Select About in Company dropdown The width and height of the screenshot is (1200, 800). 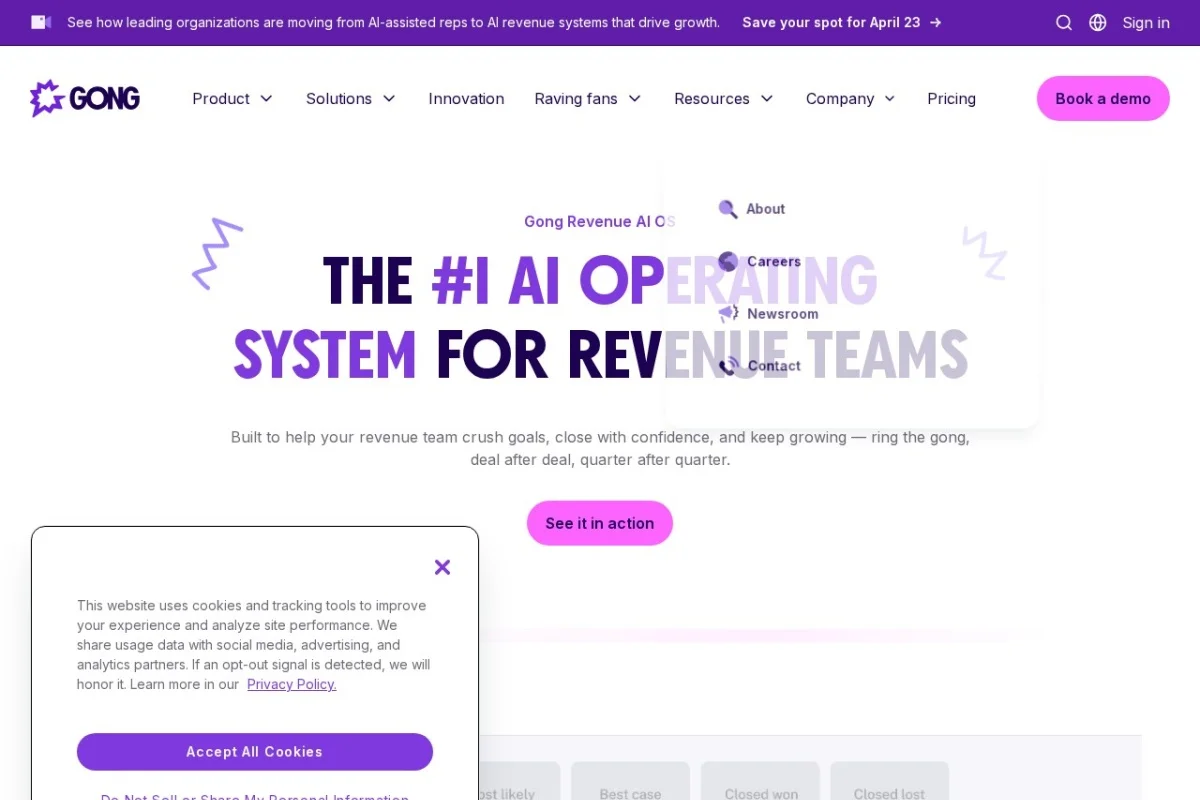point(765,209)
